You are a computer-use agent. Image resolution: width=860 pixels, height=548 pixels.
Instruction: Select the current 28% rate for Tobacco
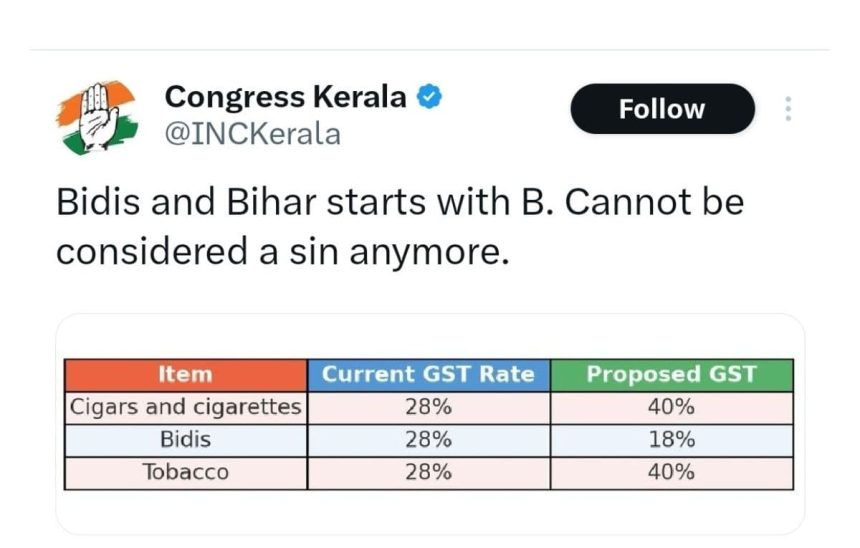pos(428,472)
